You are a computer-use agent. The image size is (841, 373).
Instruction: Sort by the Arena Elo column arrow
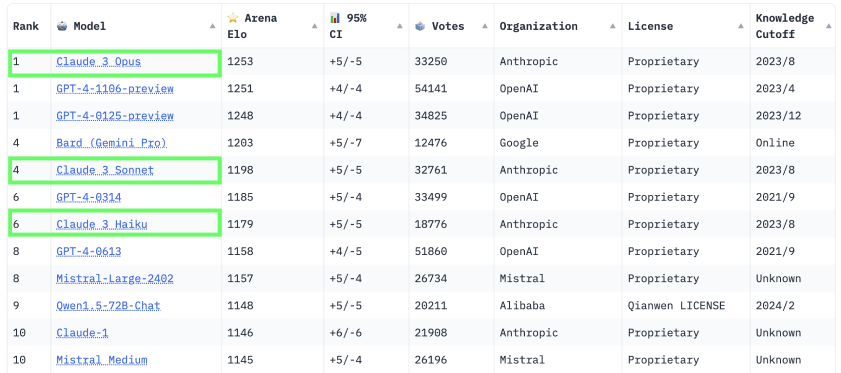click(315, 26)
